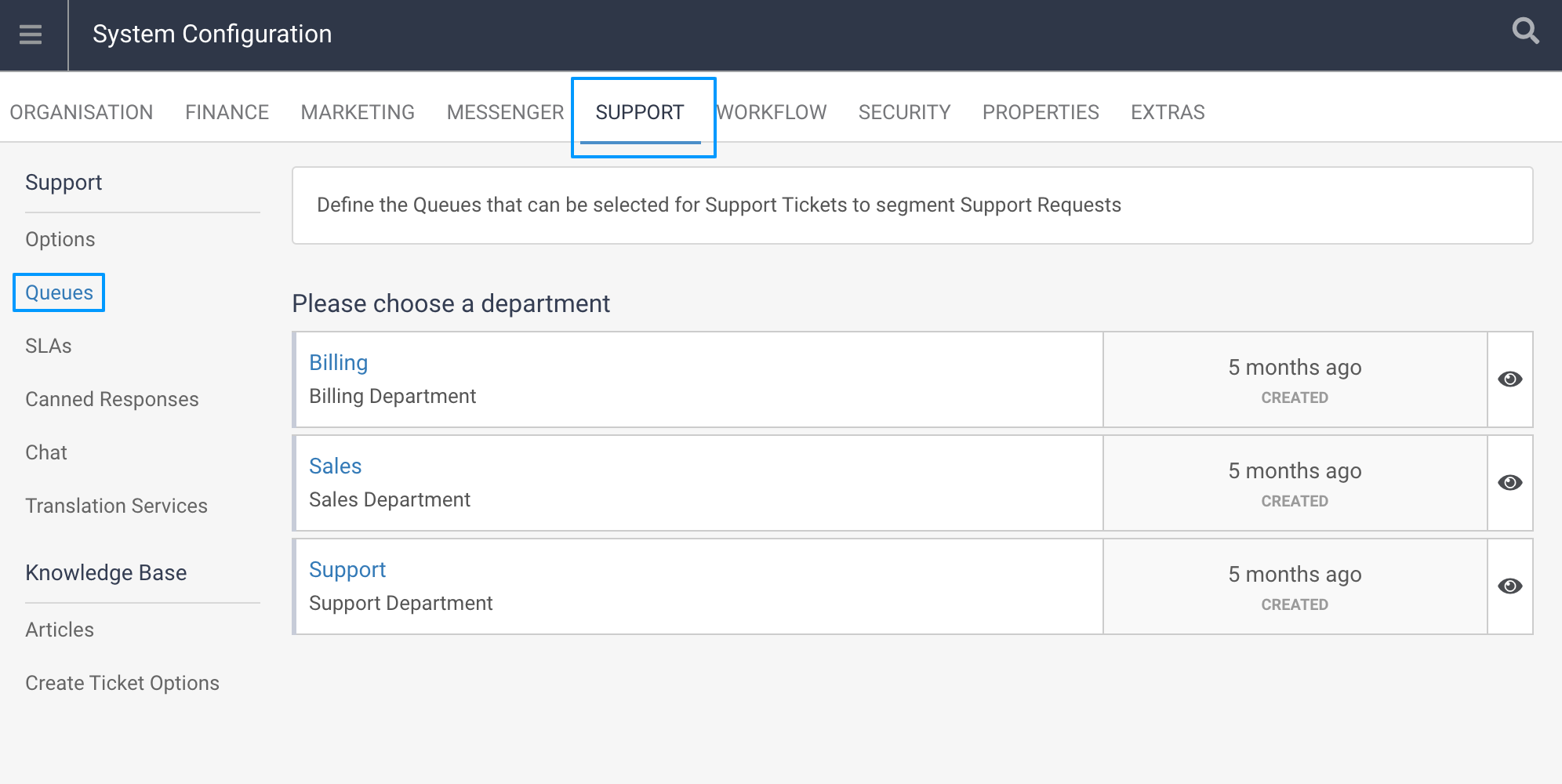
Task: Switch to the Organisation tab
Action: tap(82, 112)
